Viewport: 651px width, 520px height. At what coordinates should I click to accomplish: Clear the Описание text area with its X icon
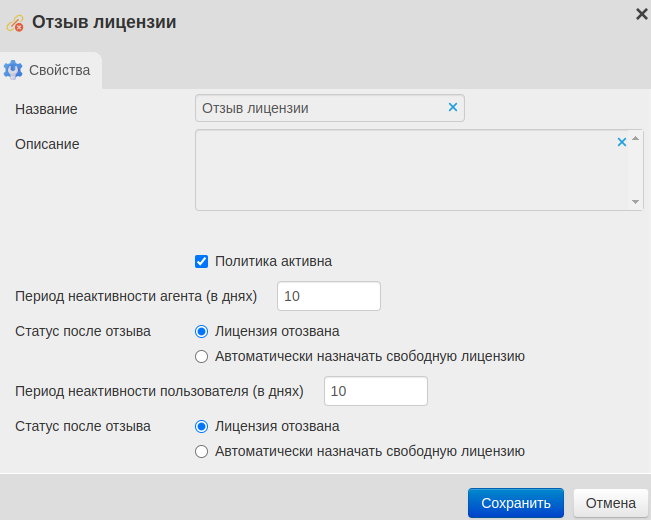click(621, 142)
